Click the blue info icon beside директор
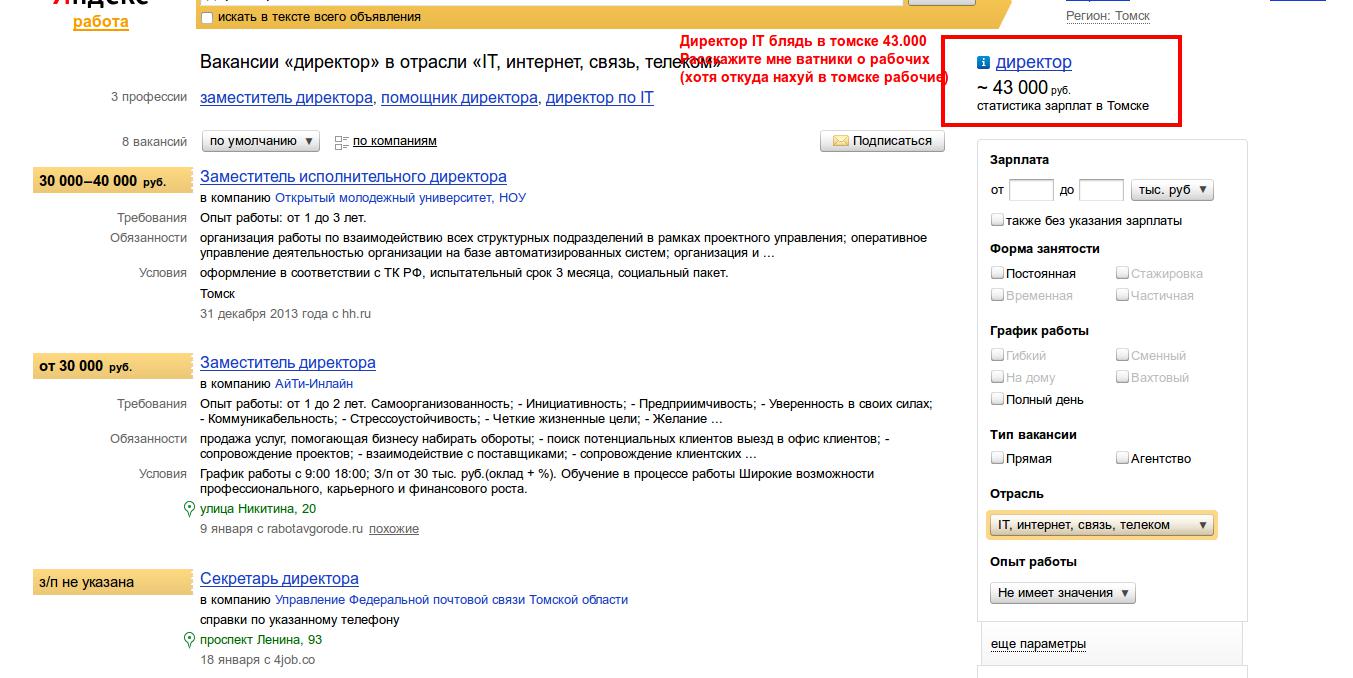This screenshot has height=678, width=1353. (984, 63)
